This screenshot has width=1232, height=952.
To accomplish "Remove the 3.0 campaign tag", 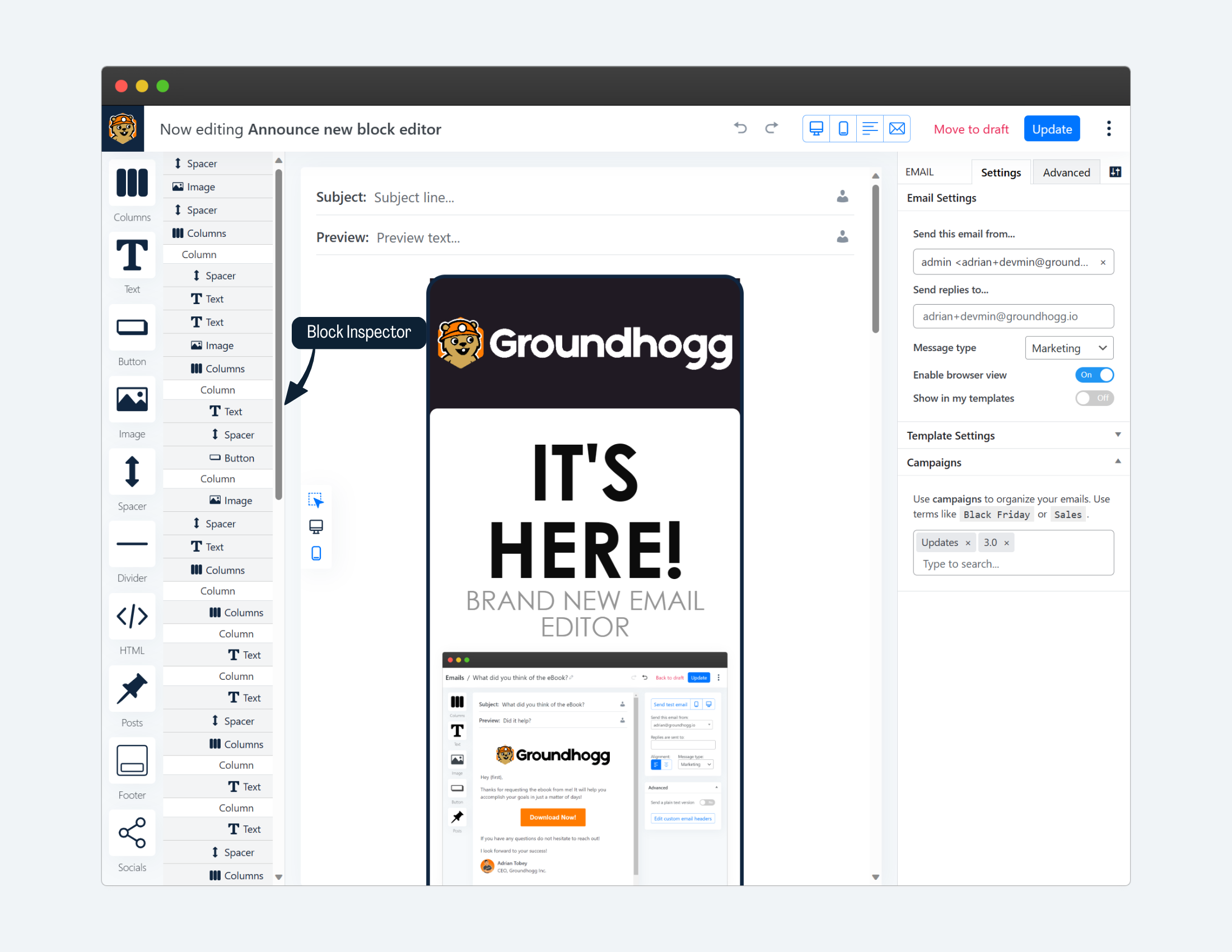I will pos(1006,543).
